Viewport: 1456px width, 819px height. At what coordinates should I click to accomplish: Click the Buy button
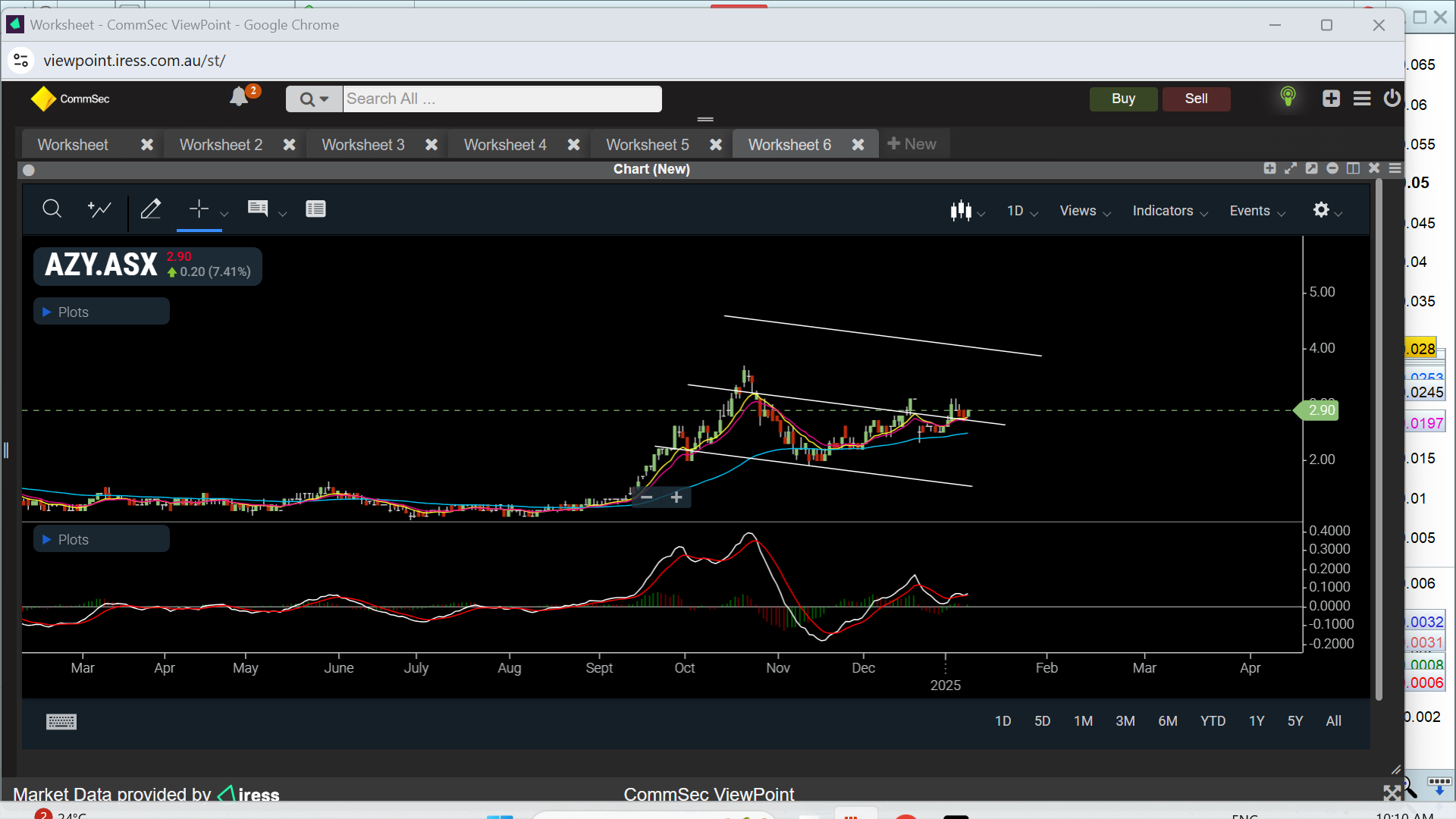coord(1123,99)
